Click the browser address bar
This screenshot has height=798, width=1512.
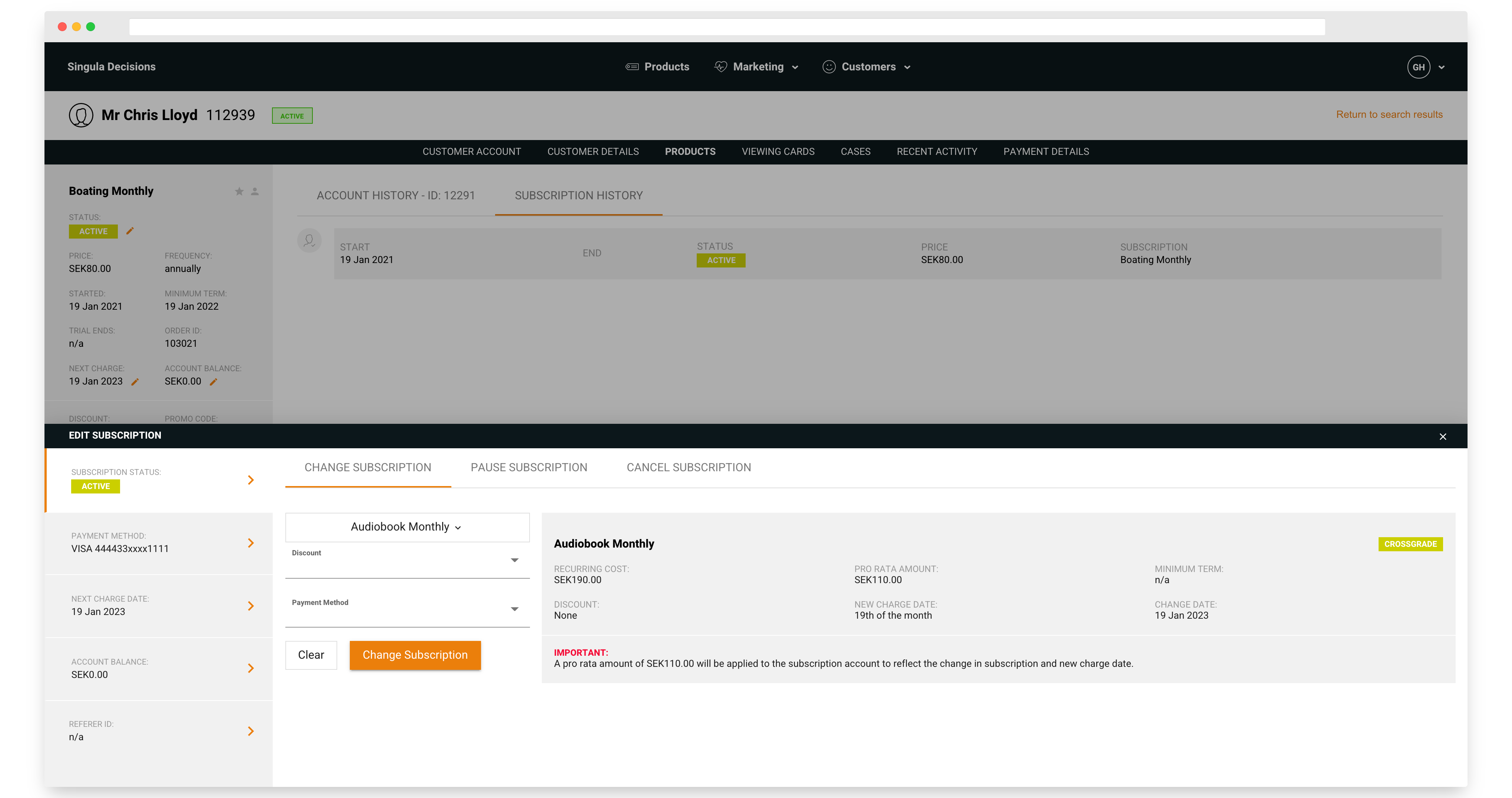[x=727, y=27]
